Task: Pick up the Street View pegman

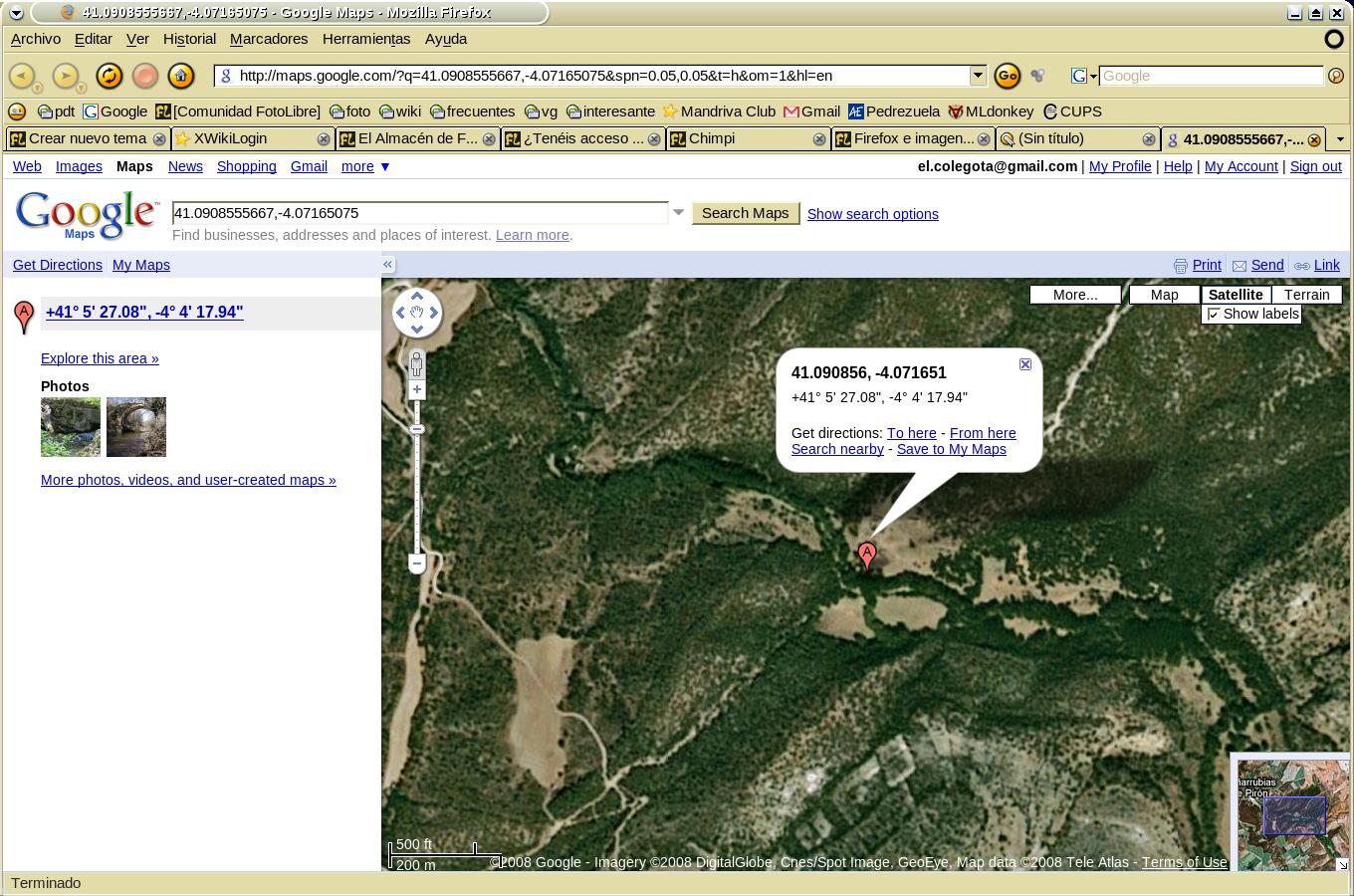Action: tap(417, 364)
